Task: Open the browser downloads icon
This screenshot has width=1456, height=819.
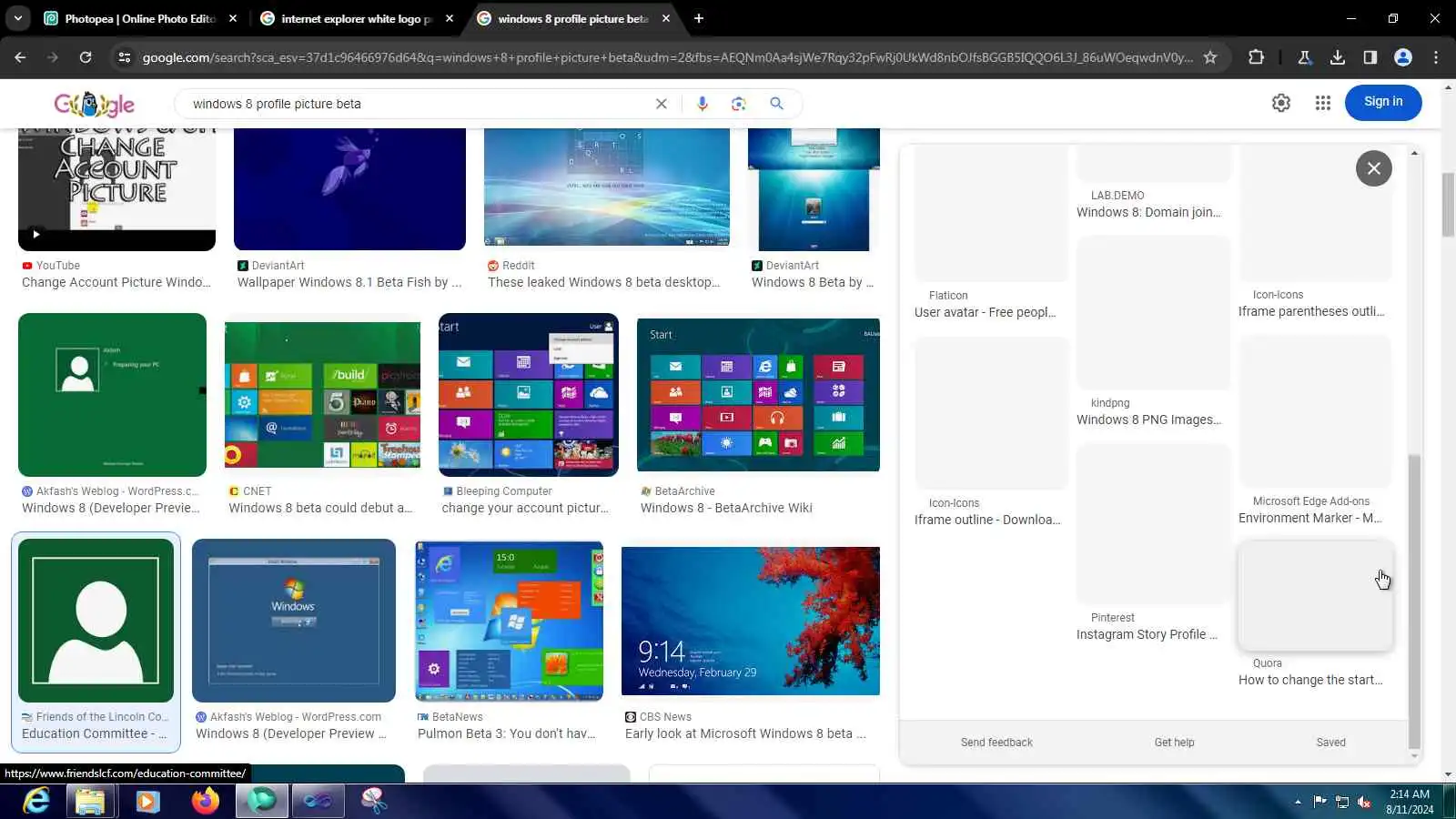Action: point(1337,57)
